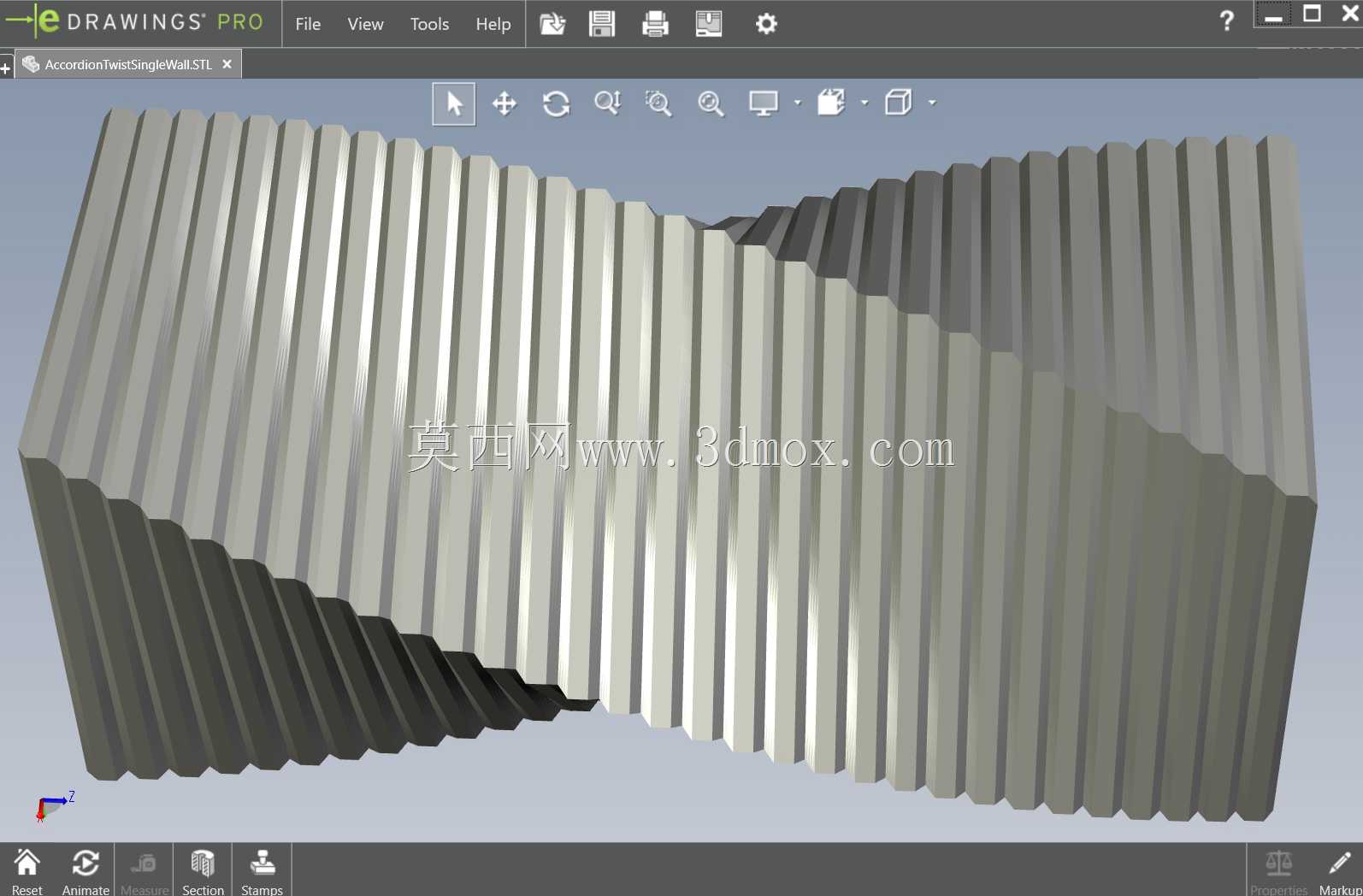Choose the Zoom to Area tool
Viewport: 1363px width, 896px height.
tap(658, 103)
